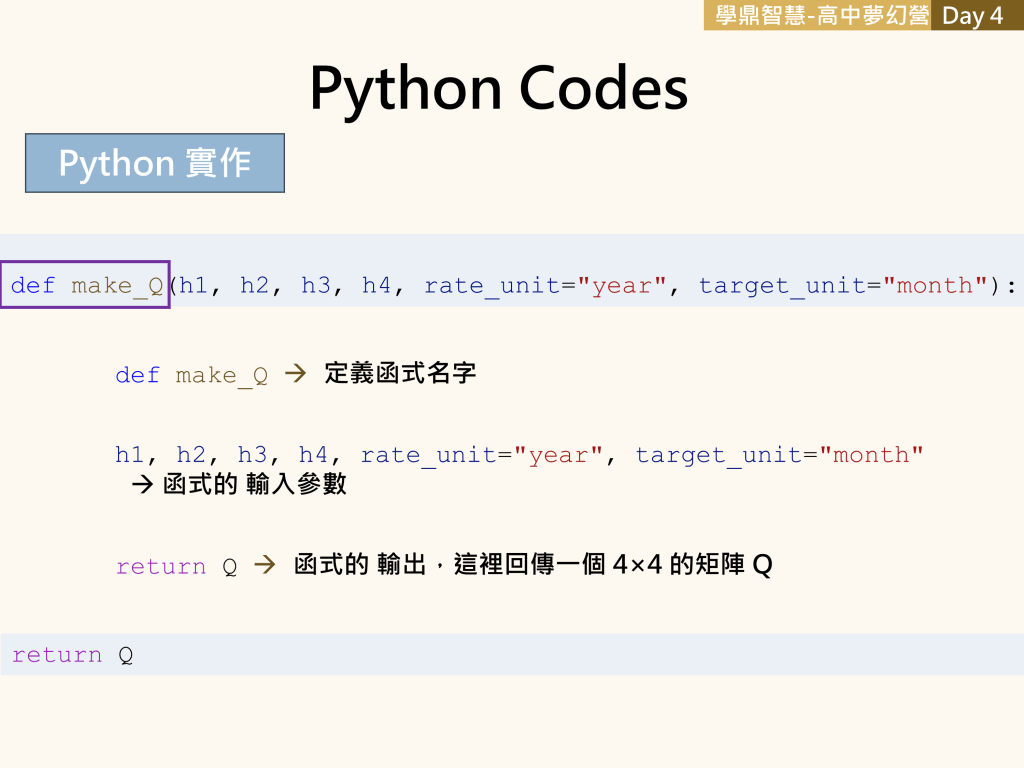
Task: Click "h4" in the top highlighted code line
Action: click(x=376, y=286)
